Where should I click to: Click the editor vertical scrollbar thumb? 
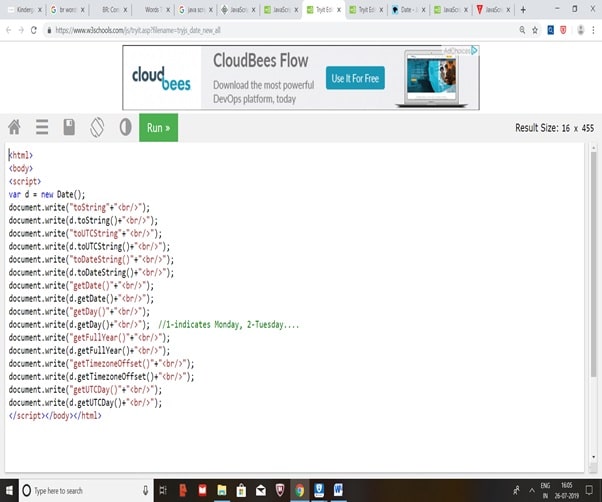pyautogui.click(x=594, y=264)
